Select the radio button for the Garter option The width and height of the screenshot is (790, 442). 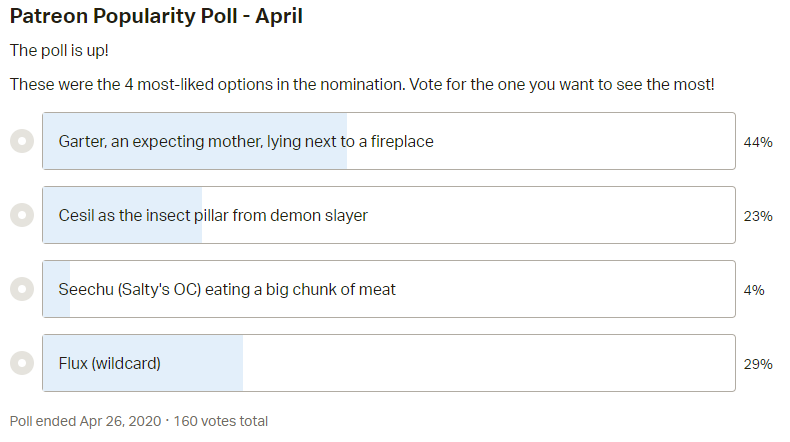coord(21,141)
